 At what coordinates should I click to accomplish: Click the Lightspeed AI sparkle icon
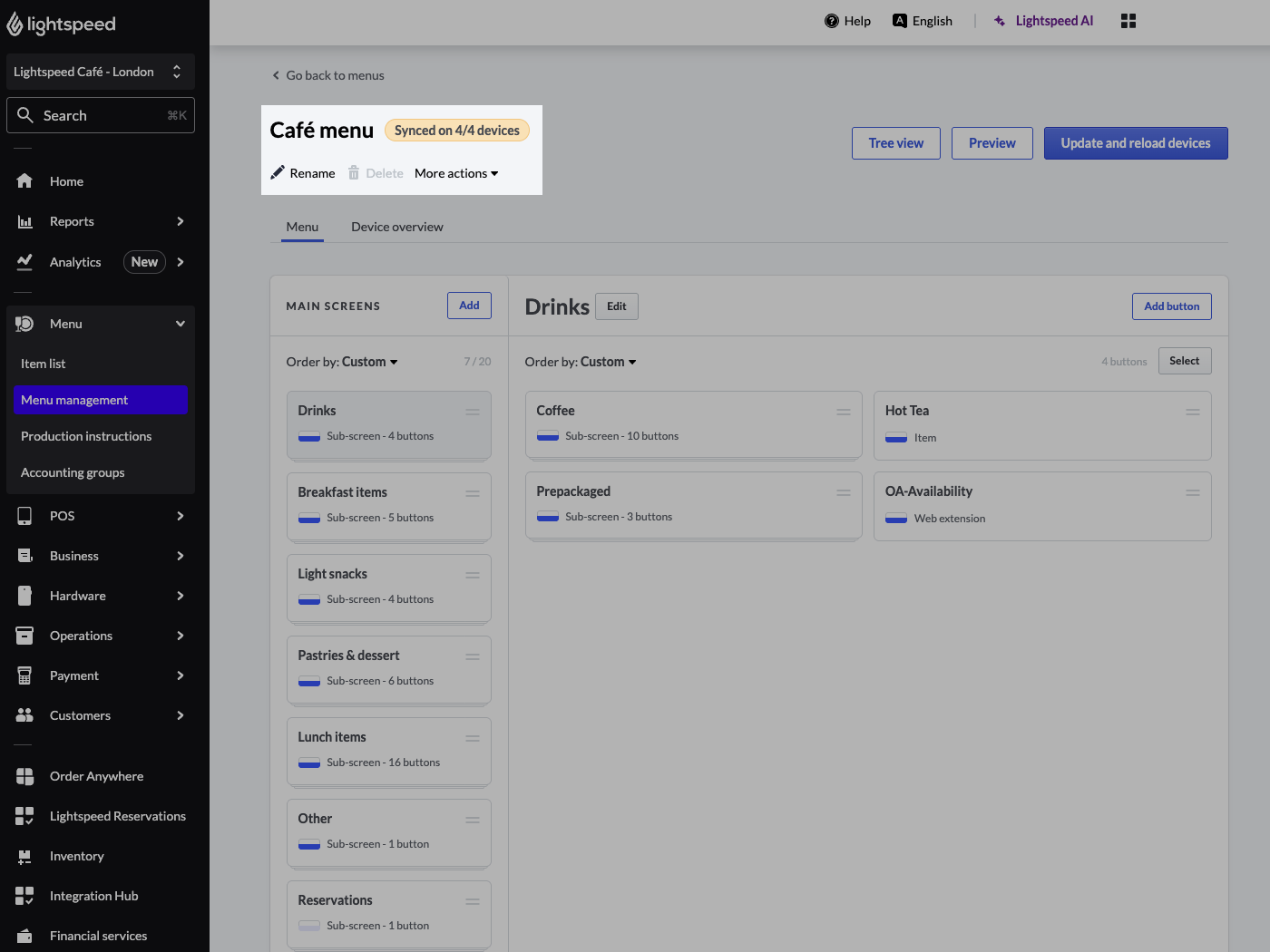point(1000,21)
